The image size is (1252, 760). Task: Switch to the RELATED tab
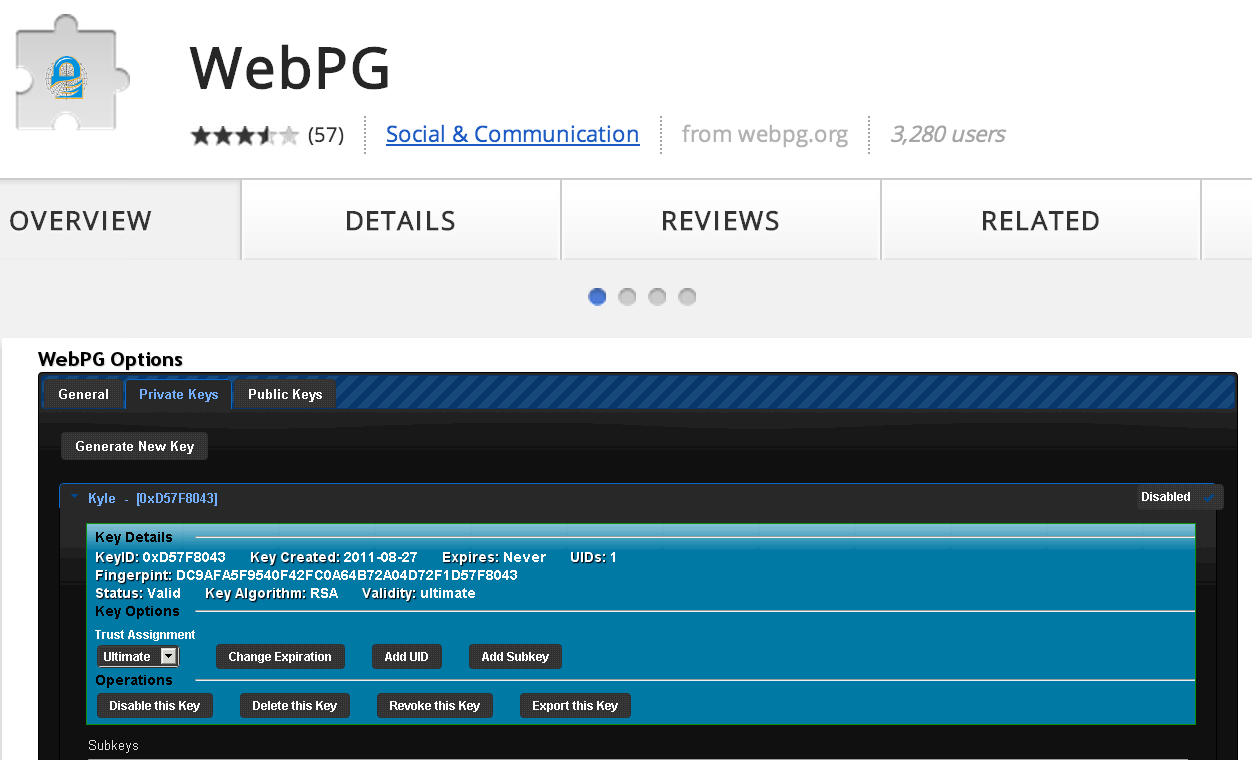pos(1041,221)
